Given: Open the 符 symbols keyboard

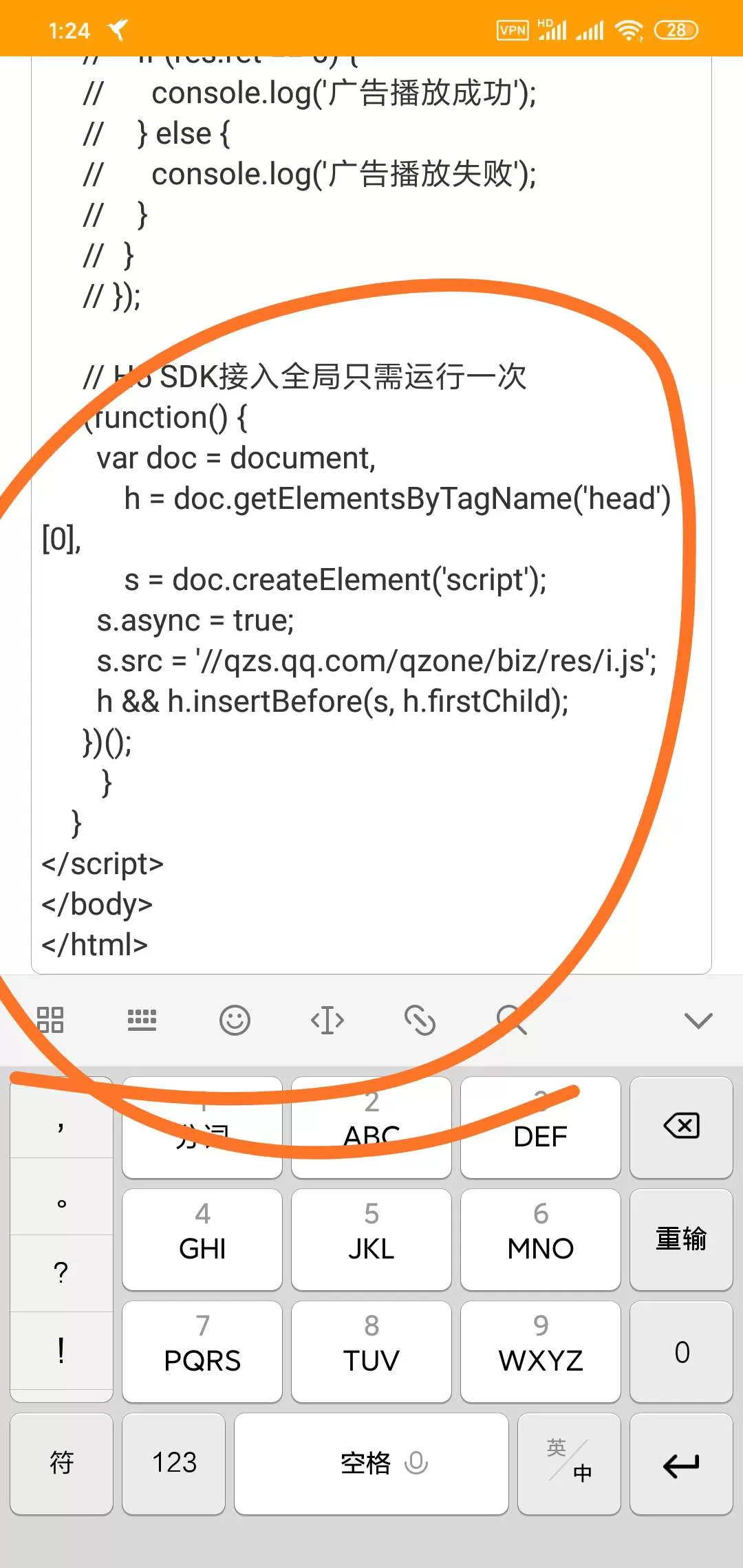Looking at the screenshot, I should [x=61, y=1463].
